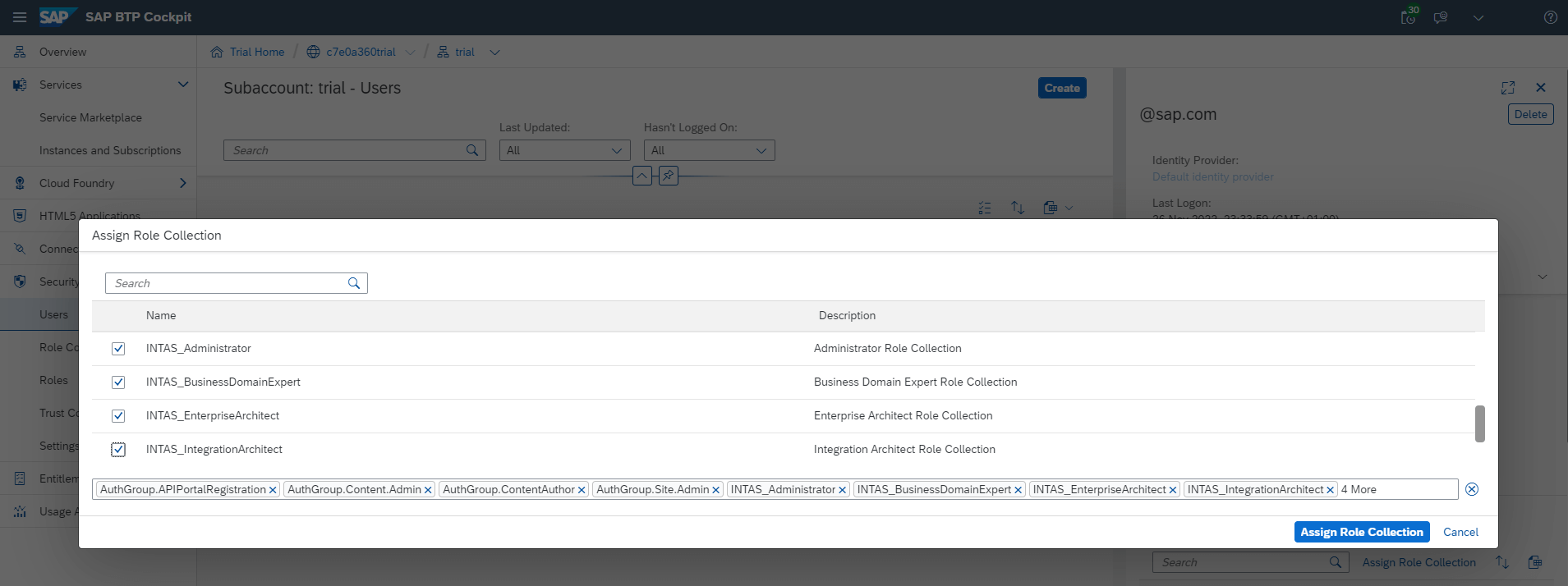Collapse the header with up-arrow button

click(x=642, y=176)
